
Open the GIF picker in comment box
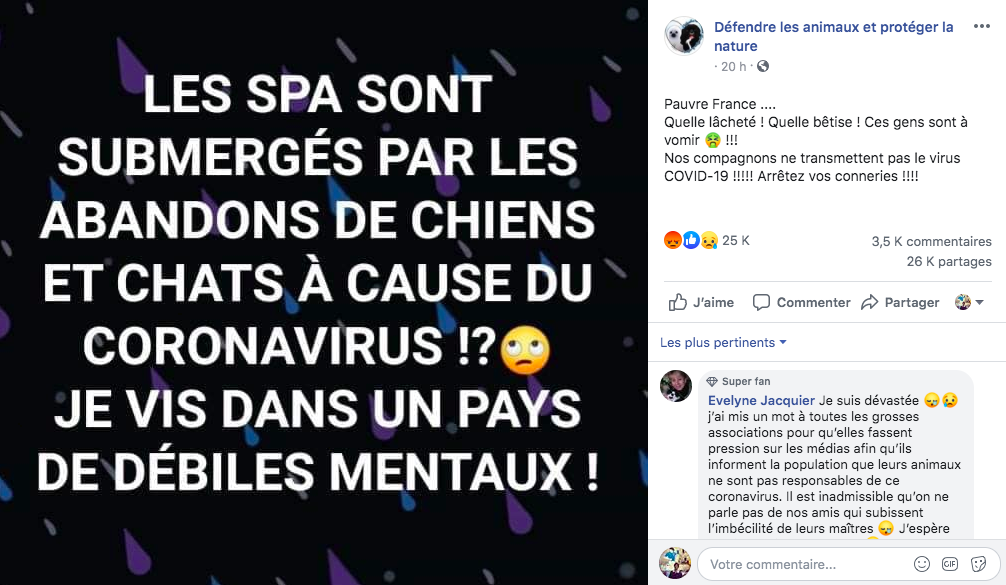pyautogui.click(x=950, y=564)
